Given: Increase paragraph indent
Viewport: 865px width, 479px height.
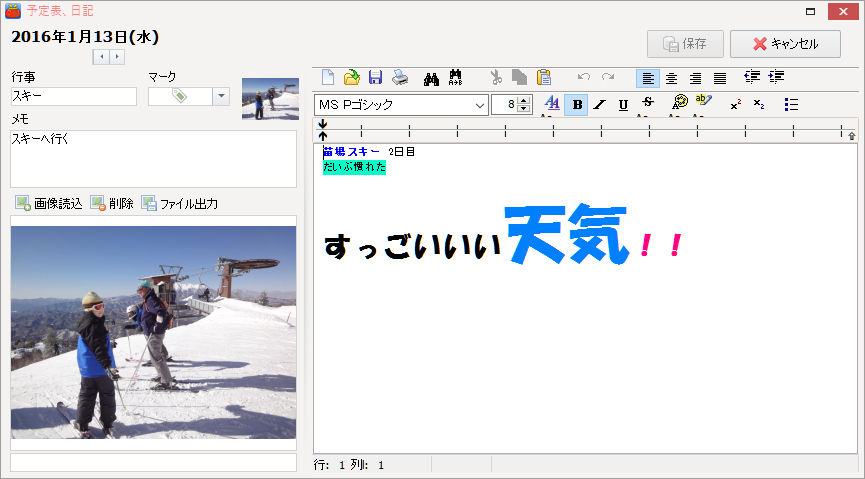Looking at the screenshot, I should (776, 77).
